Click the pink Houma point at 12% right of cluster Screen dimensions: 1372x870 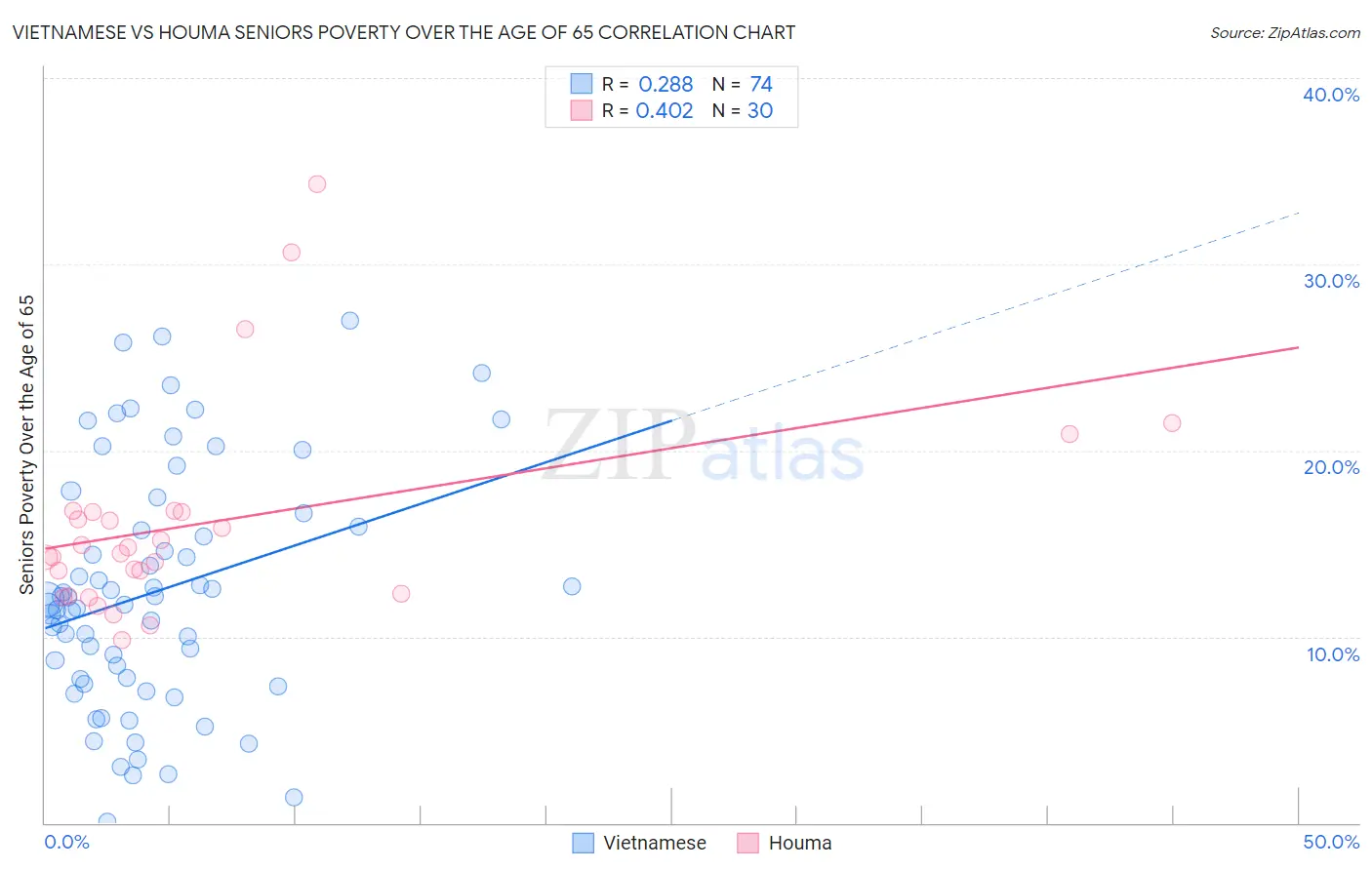point(400,593)
